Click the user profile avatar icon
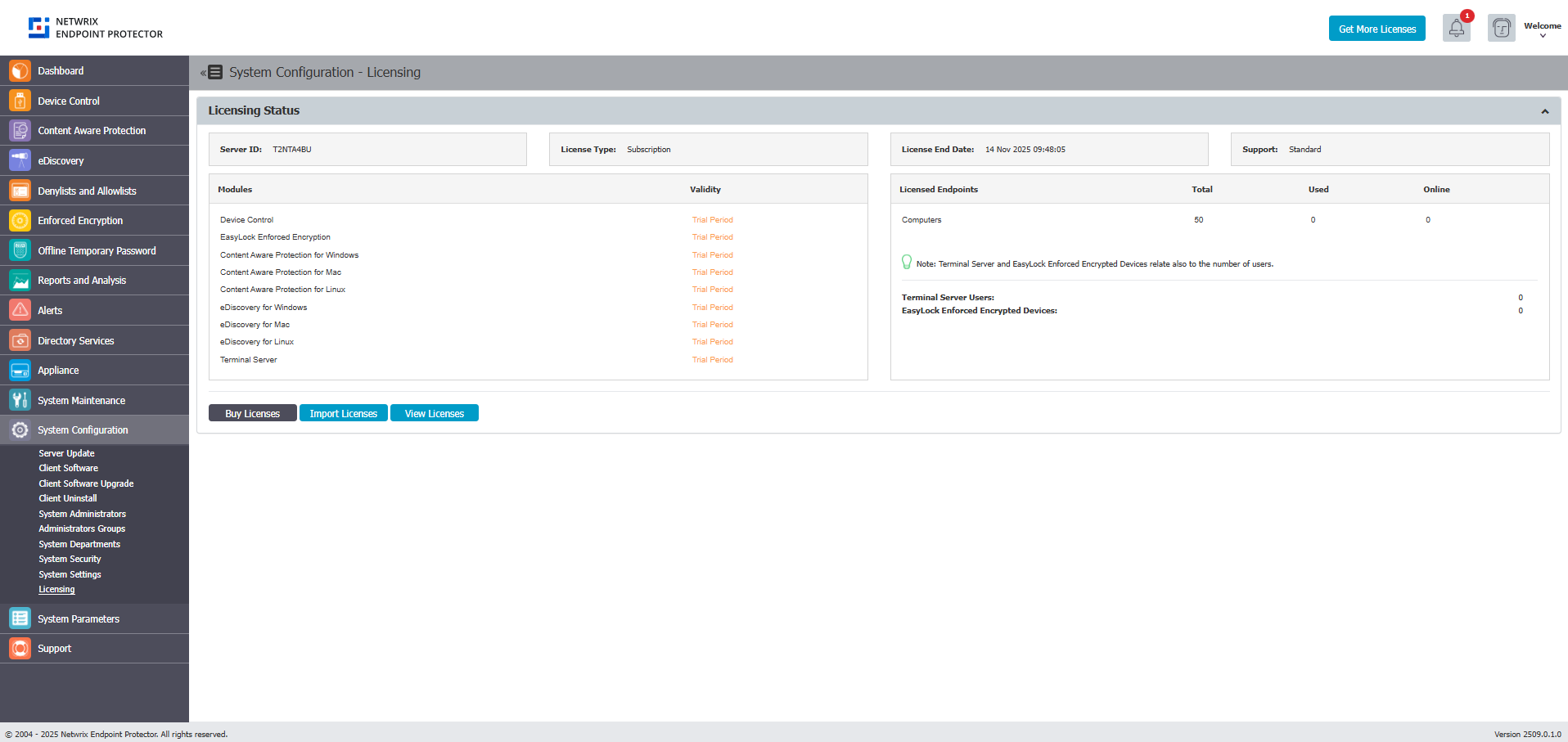1568x742 pixels. 1501,29
